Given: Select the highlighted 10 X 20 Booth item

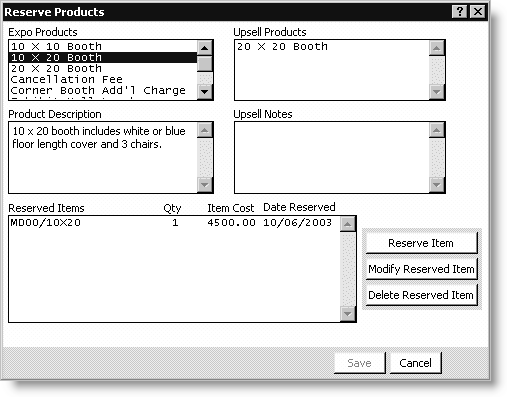Looking at the screenshot, I should click(103, 57).
